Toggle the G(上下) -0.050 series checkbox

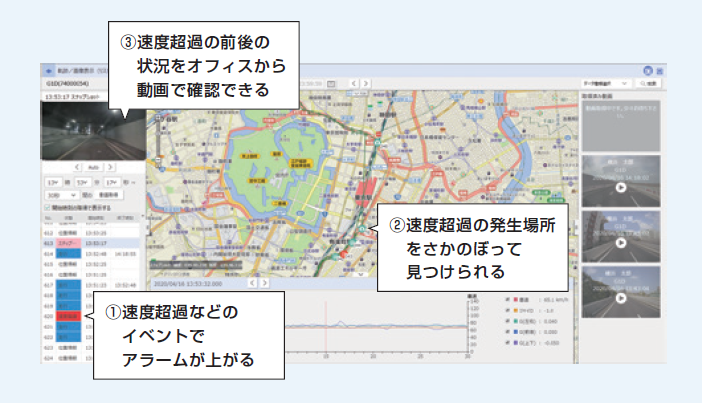507,343
